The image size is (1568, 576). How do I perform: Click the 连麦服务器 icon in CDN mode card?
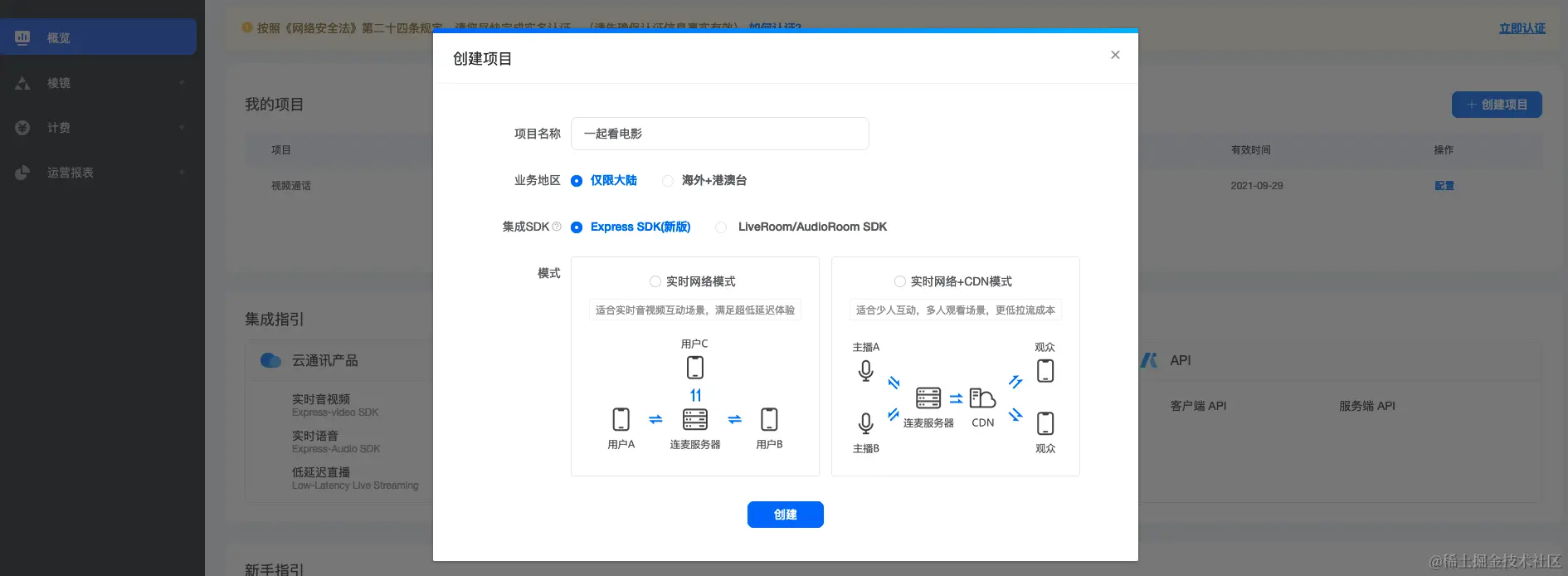coord(928,398)
